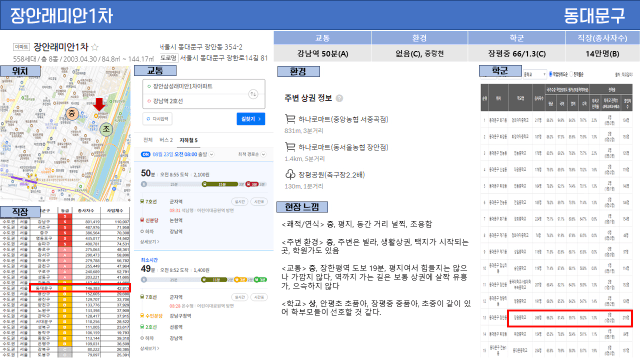640x360 pixels.
Task: Click the 강남역 50분(A) cell
Action: click(322, 53)
